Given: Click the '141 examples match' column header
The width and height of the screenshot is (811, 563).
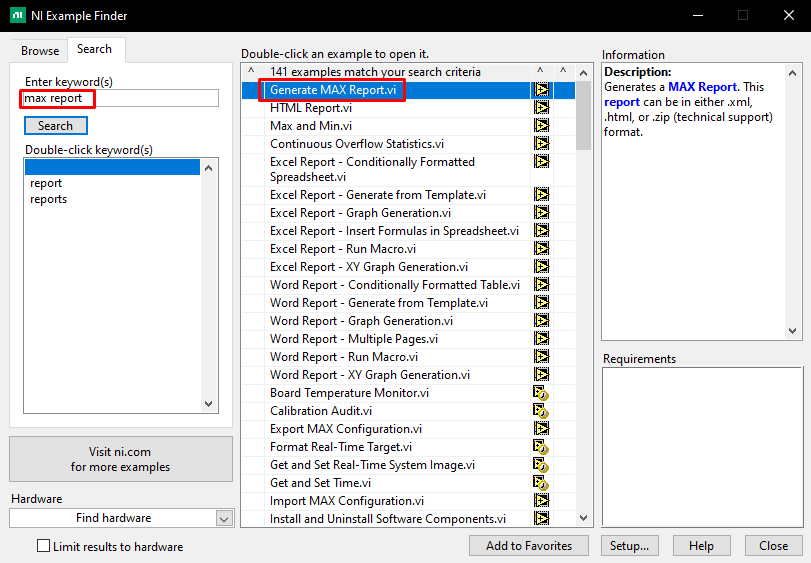Looking at the screenshot, I should coord(396,72).
